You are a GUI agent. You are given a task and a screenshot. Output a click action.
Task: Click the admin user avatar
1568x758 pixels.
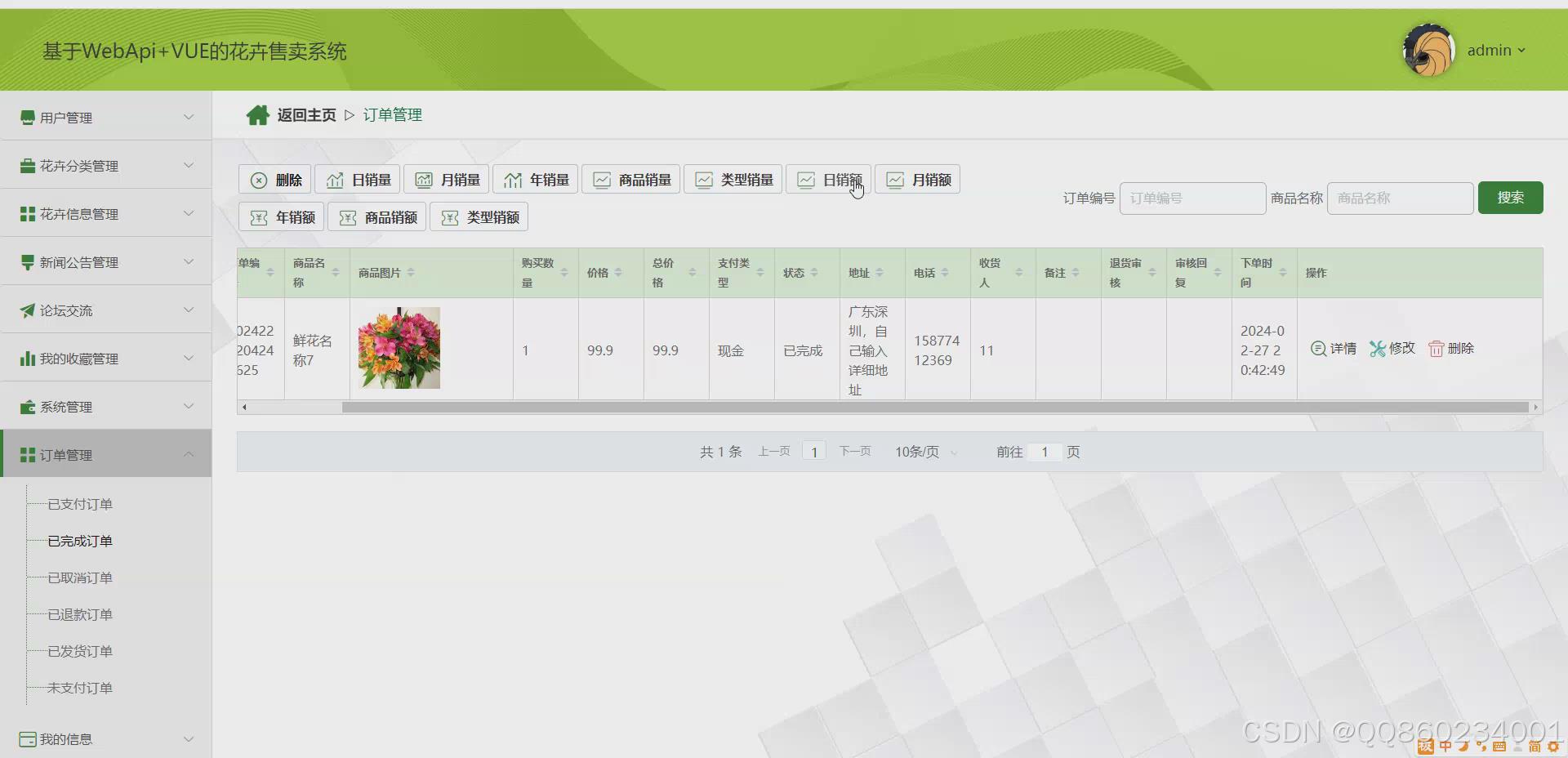click(1429, 50)
